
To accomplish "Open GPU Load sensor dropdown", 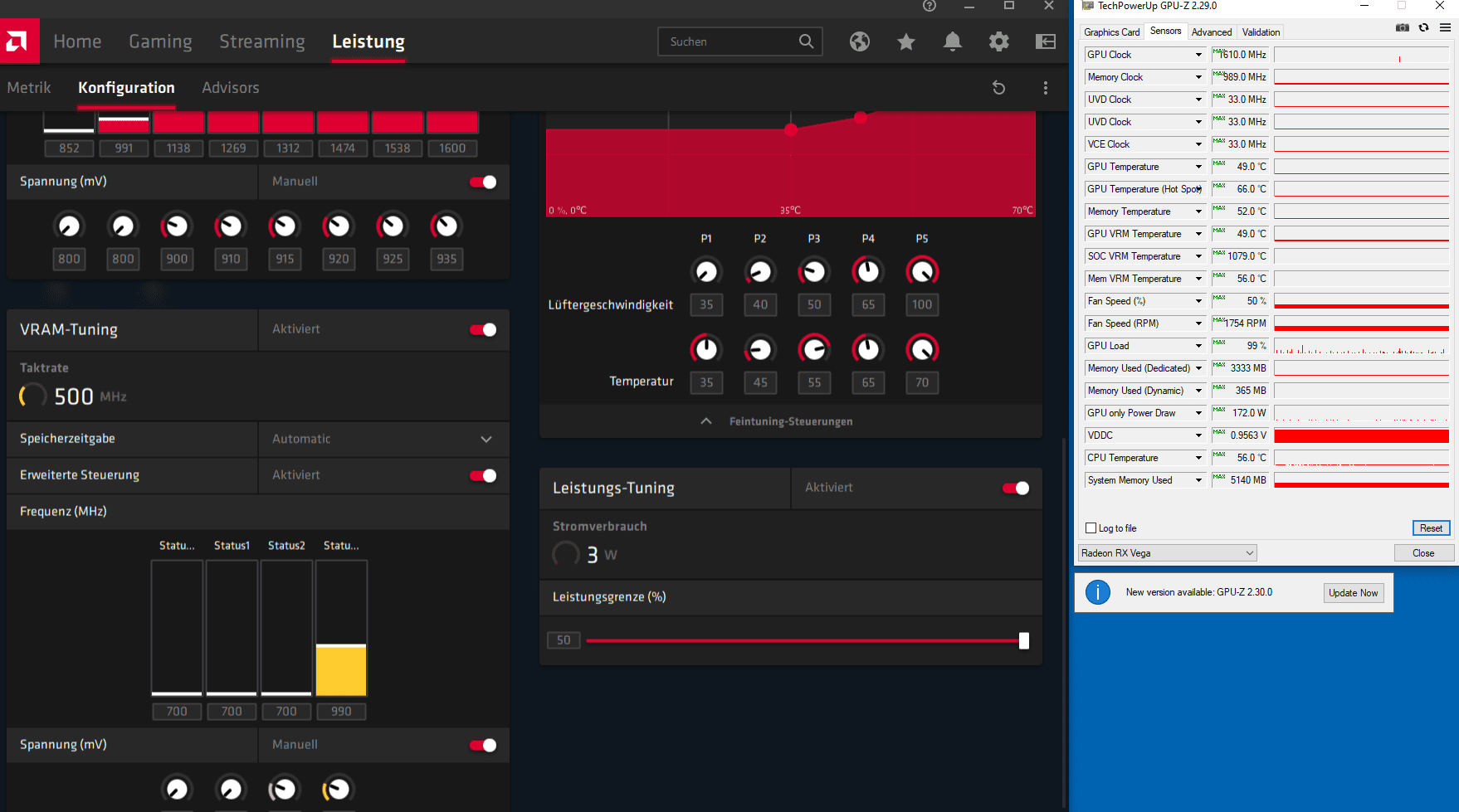I will 1198,346.
